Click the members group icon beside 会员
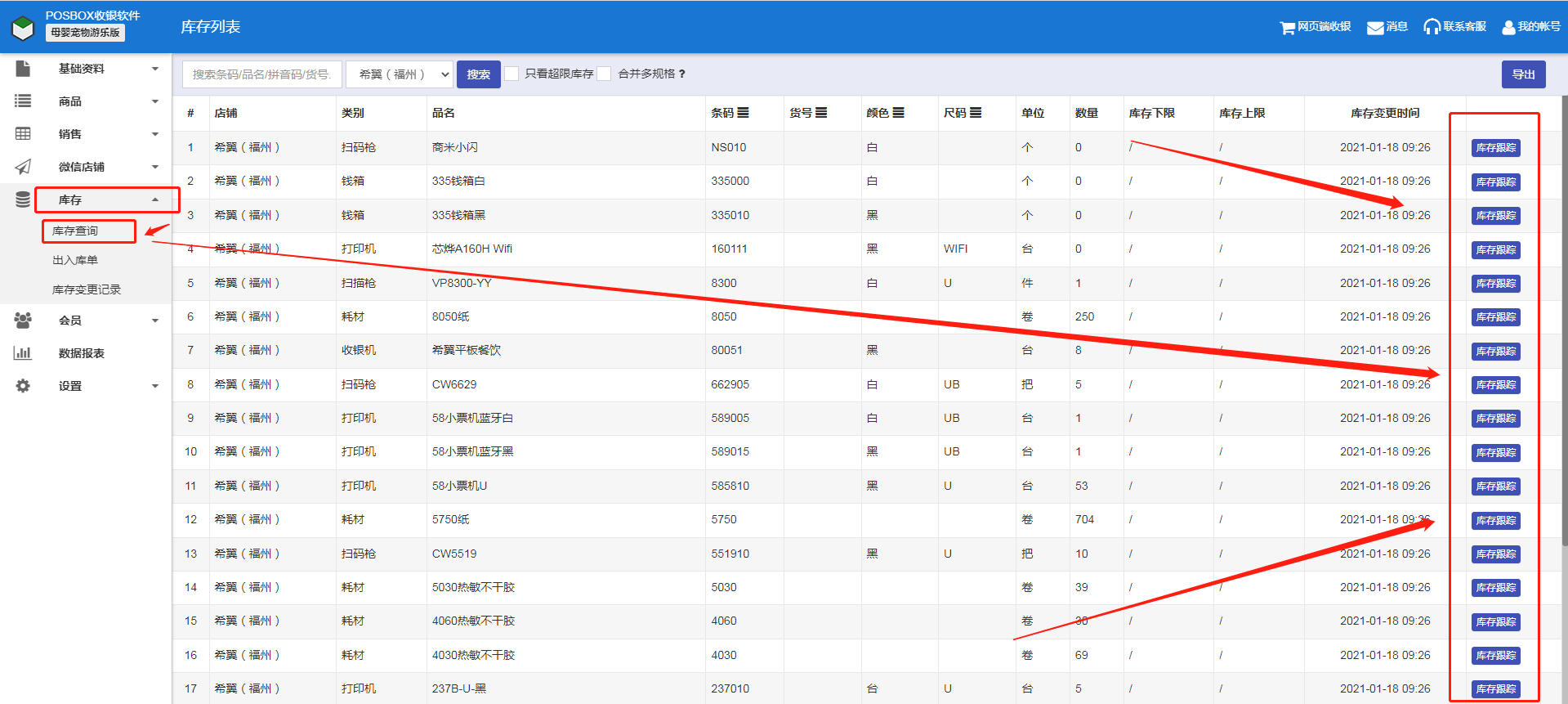Viewport: 1568px width, 704px height. (x=23, y=321)
